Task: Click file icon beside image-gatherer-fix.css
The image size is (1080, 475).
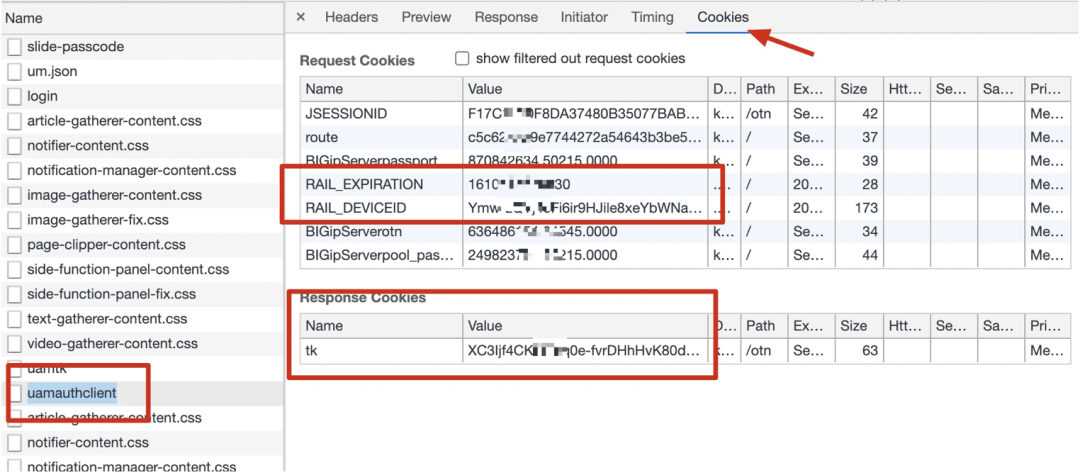Action: click(x=14, y=220)
